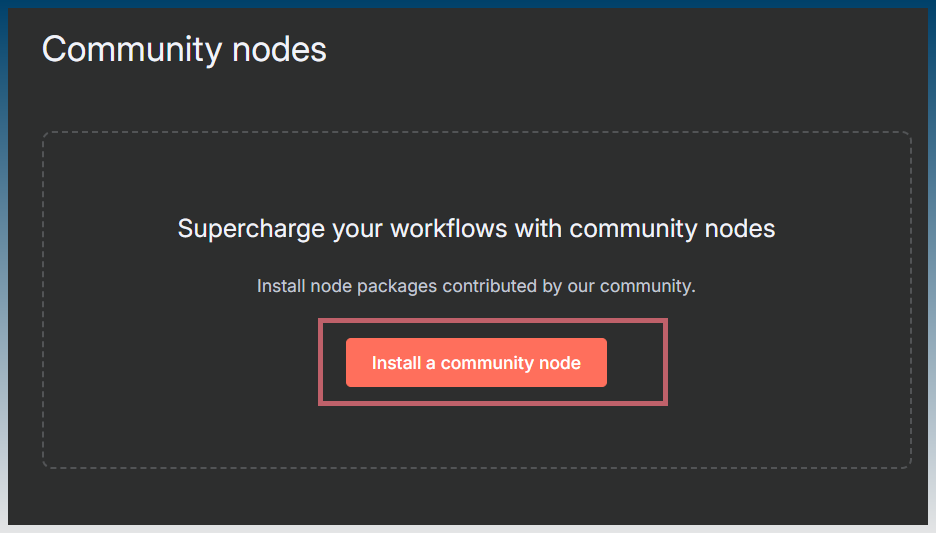Click the Supercharge your workflows headline text
Screen dimensions: 936x533
point(476,229)
